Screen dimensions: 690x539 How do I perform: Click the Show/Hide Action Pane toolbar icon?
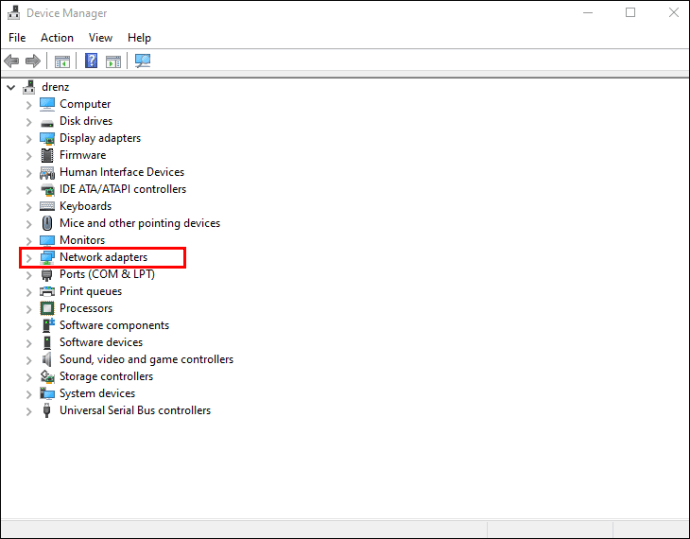click(113, 61)
